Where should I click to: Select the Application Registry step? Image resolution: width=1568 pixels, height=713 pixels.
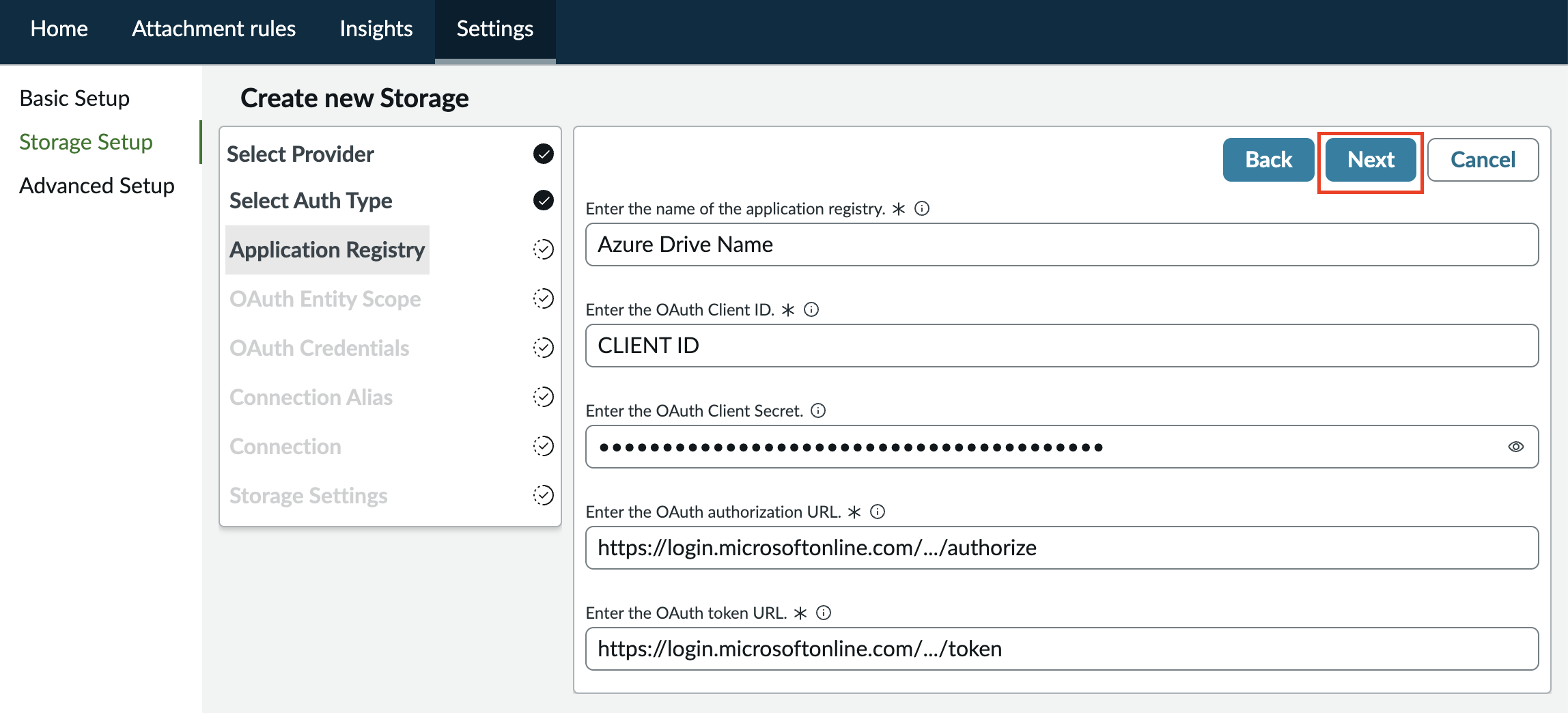tap(327, 250)
